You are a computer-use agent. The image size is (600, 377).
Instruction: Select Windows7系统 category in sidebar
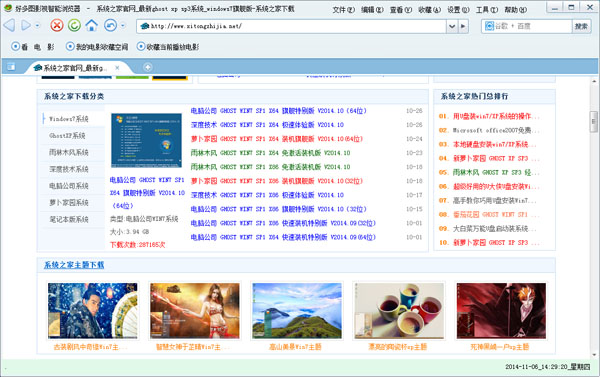coord(69,119)
